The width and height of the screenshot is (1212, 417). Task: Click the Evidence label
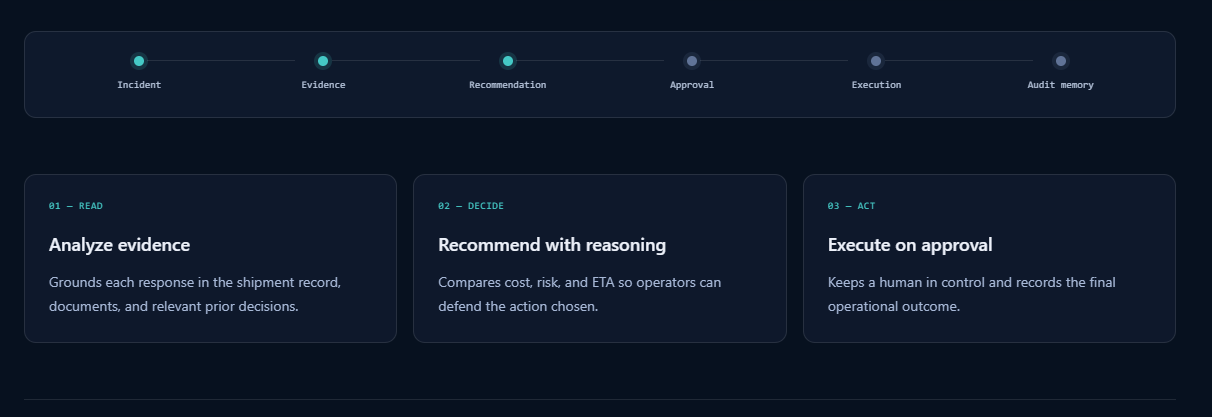pos(323,85)
